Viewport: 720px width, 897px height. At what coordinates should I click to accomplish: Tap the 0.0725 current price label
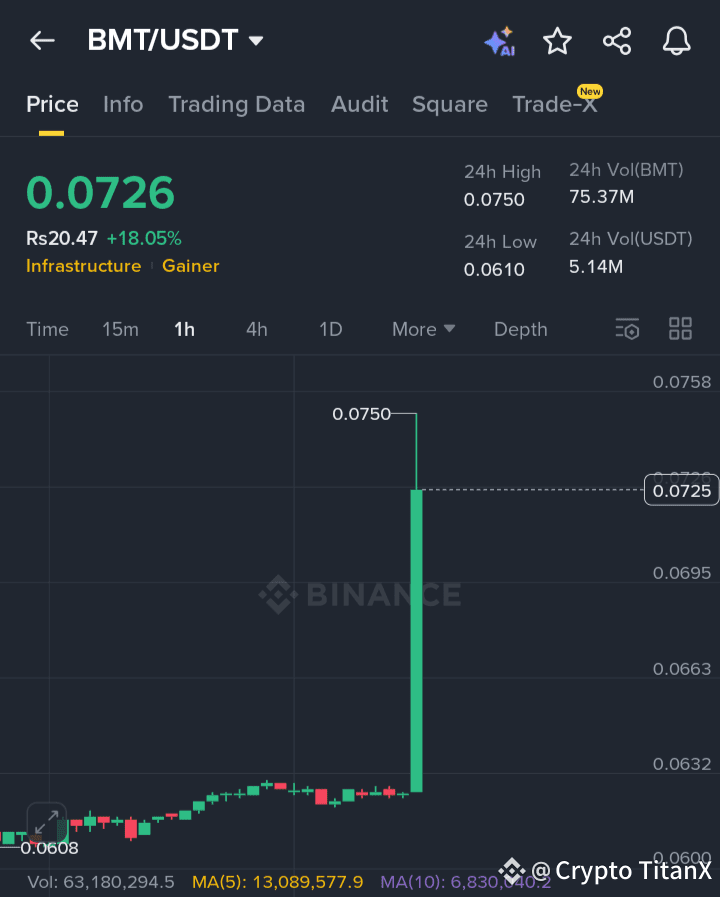(681, 491)
